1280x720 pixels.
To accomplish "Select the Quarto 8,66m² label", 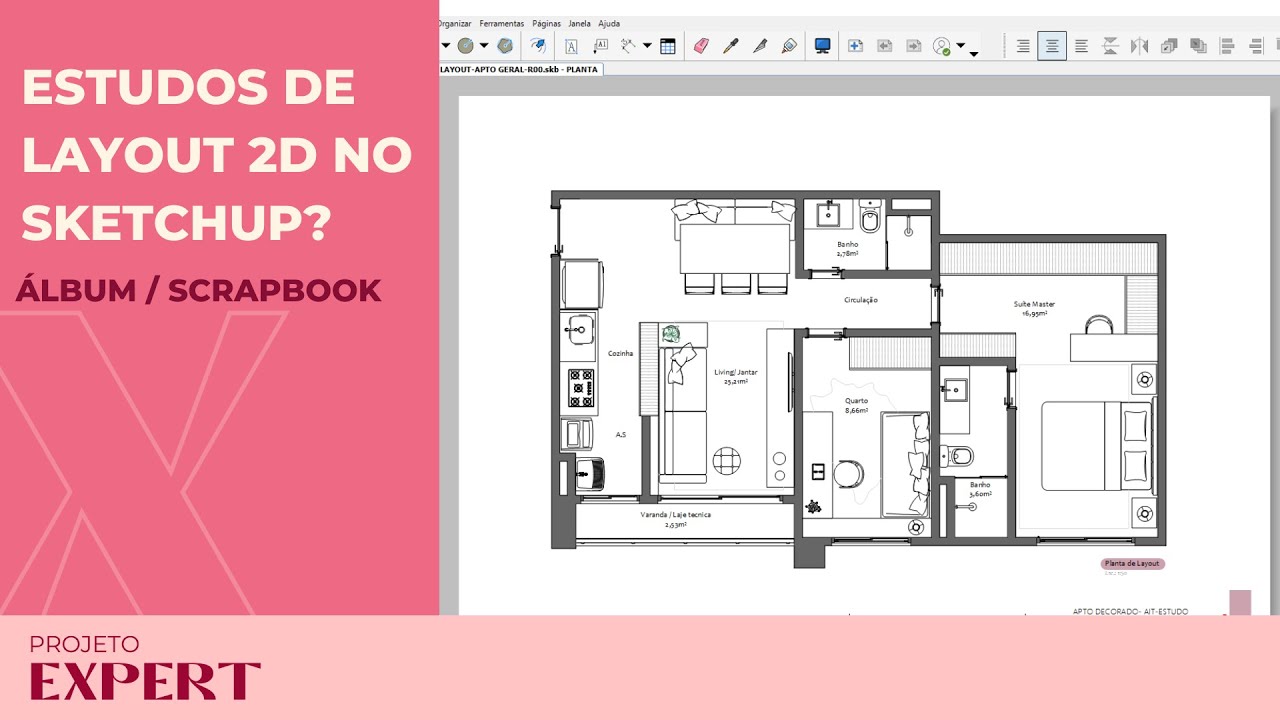I will tap(856, 406).
